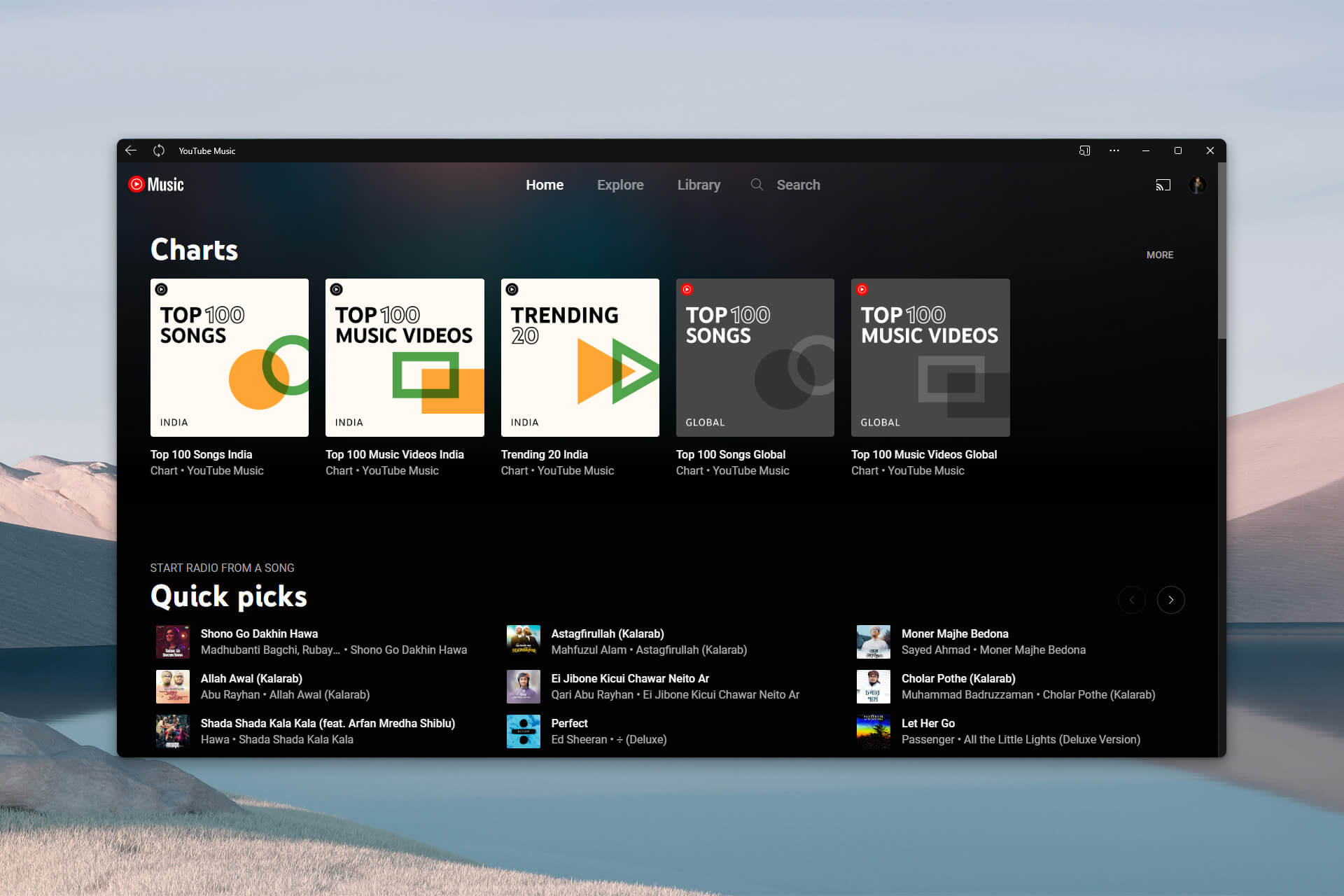Click the previous arrow in Quick picks
The width and height of the screenshot is (1344, 896).
pyautogui.click(x=1132, y=600)
